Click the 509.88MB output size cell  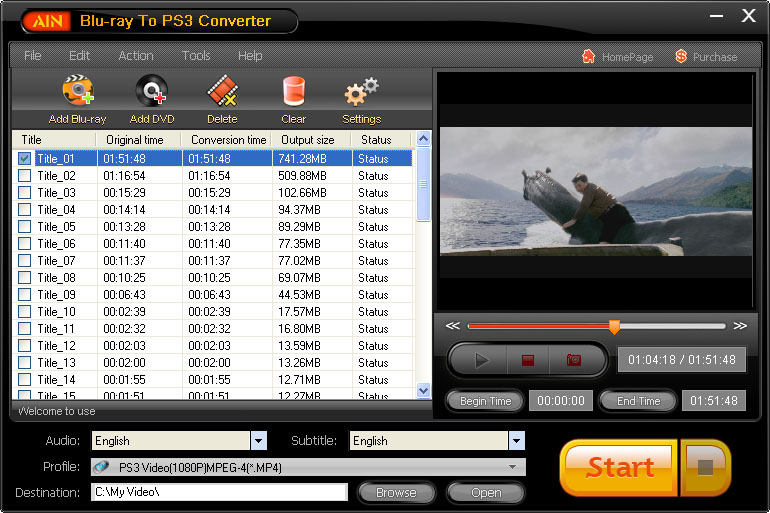pyautogui.click(x=302, y=175)
